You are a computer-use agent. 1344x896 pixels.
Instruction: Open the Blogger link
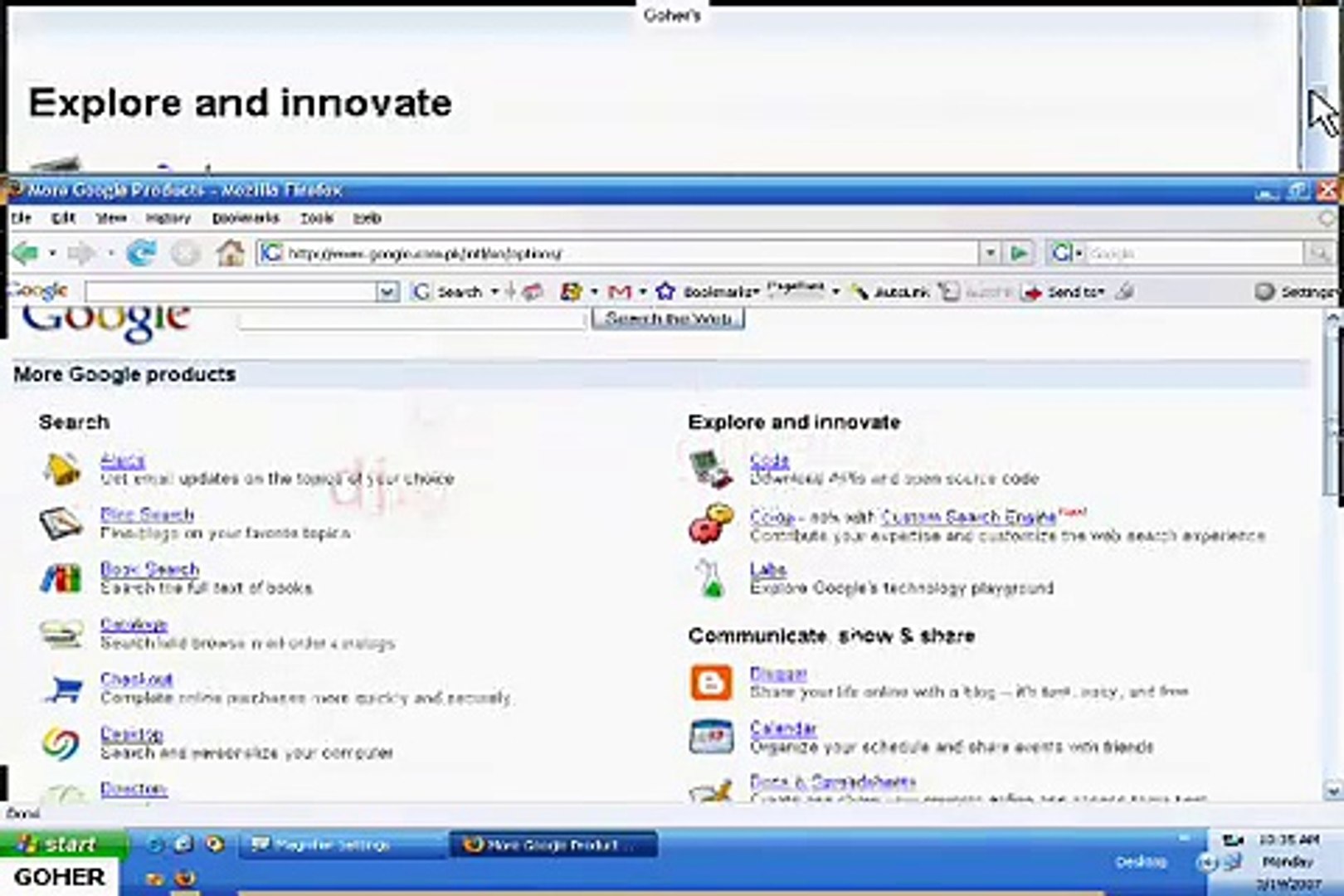coord(778,674)
